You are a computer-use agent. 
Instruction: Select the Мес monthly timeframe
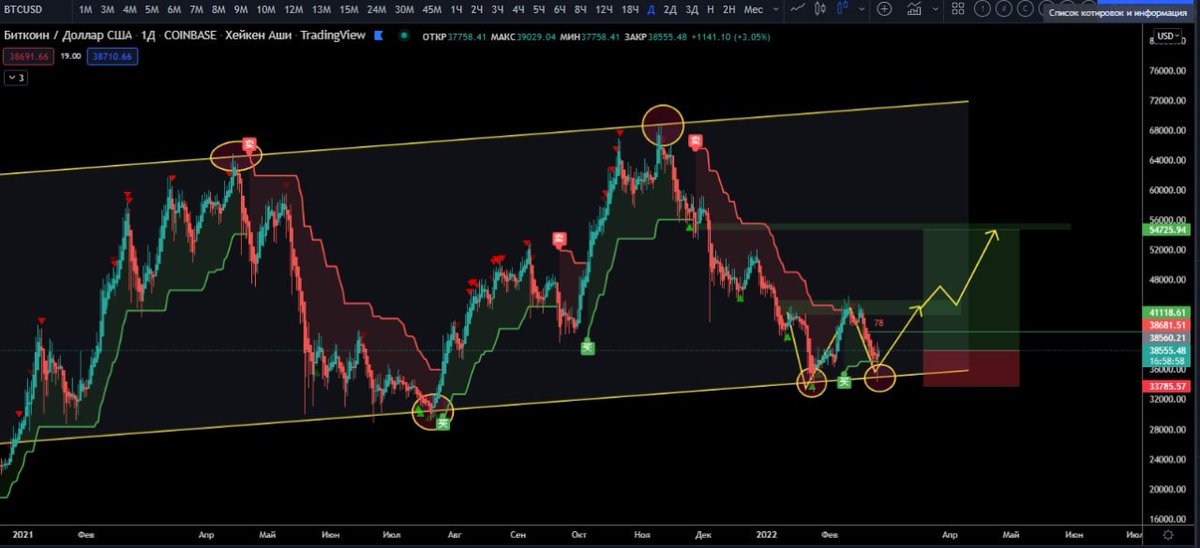click(x=753, y=9)
